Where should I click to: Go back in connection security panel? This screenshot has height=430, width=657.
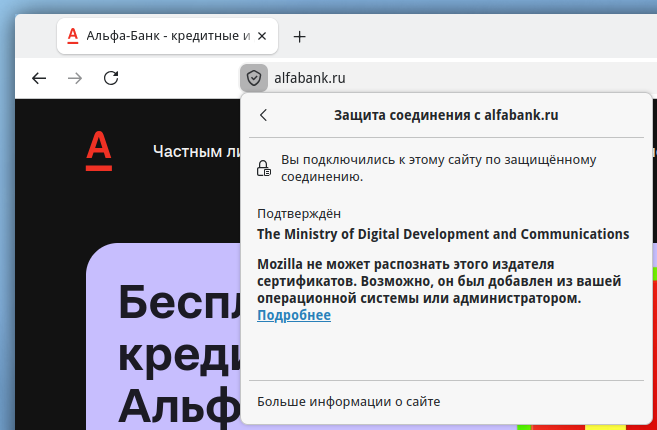coord(264,115)
